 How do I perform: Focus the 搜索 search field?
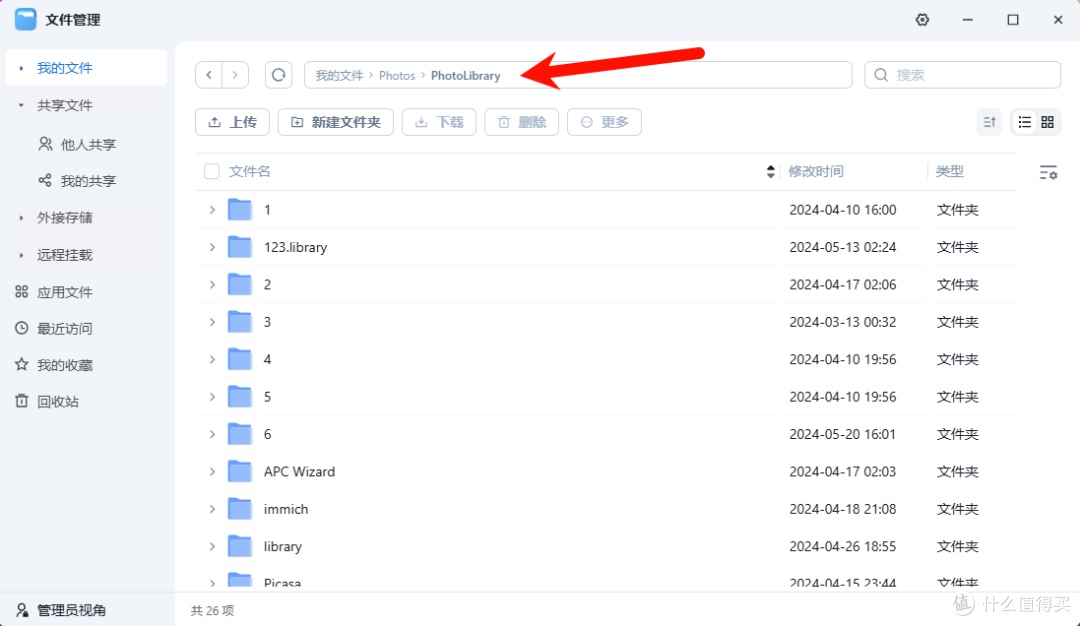coord(962,75)
